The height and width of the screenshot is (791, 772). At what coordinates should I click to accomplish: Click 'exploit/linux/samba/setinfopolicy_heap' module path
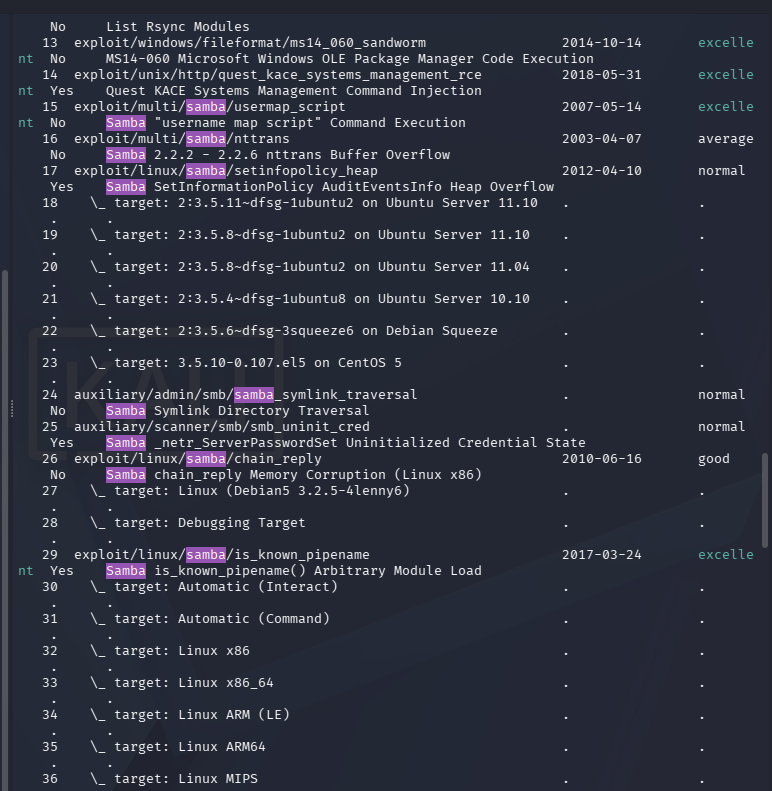click(226, 171)
